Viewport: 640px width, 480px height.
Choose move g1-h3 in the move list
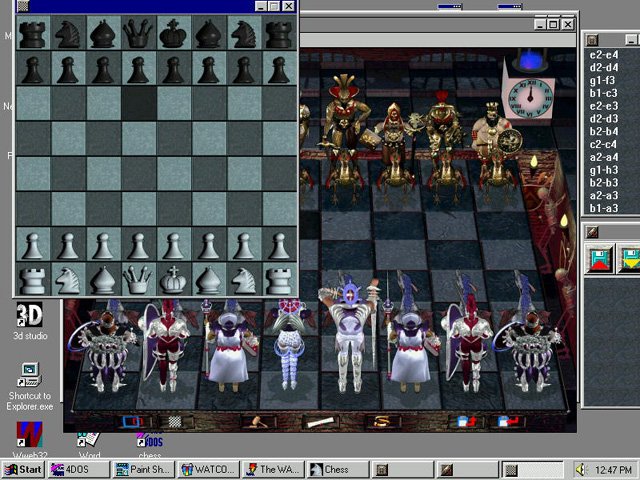click(603, 170)
